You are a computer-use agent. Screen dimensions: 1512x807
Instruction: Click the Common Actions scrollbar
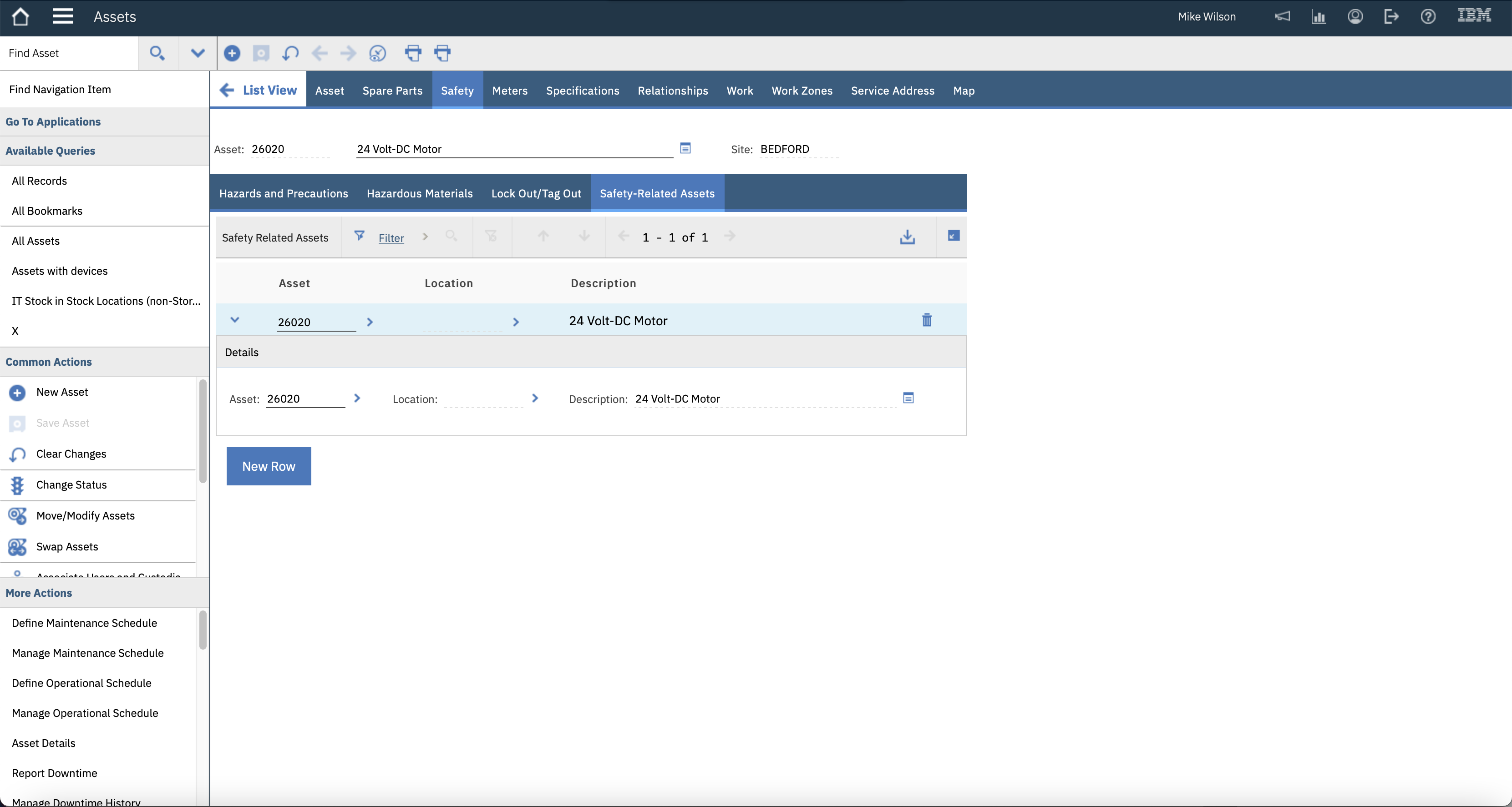203,431
